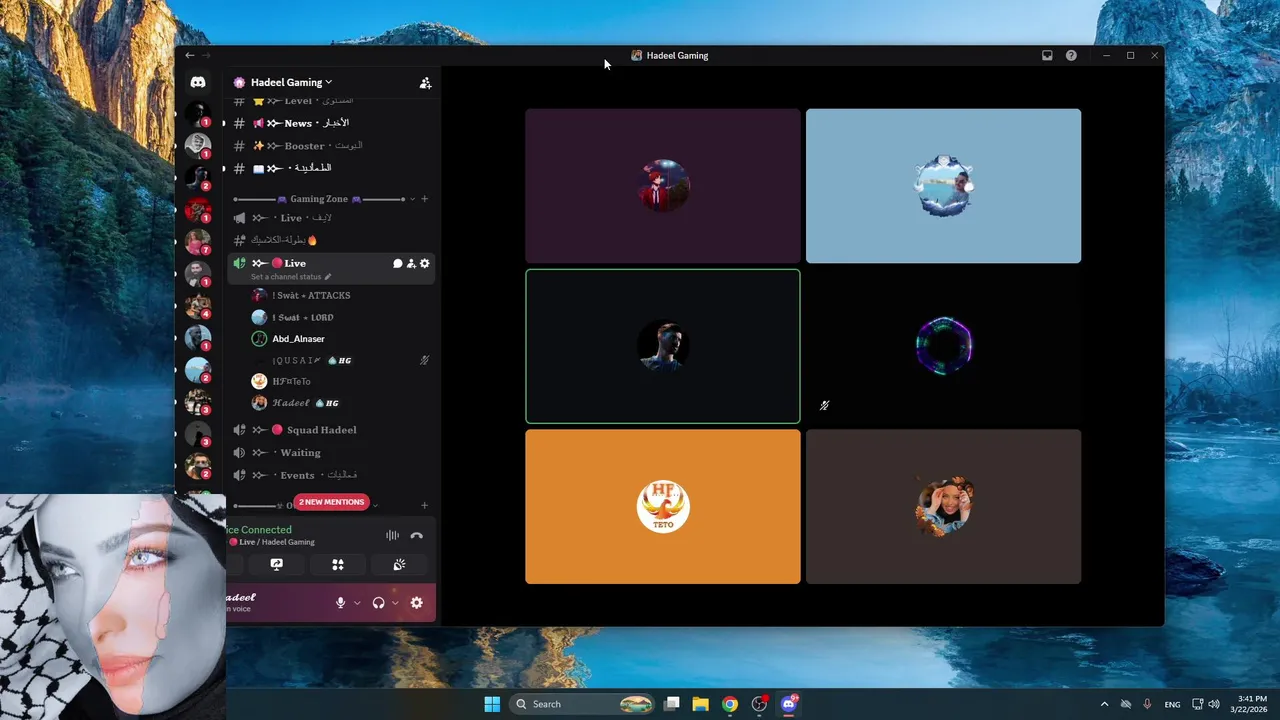Open the help icon in title bar
This screenshot has height=720, width=1280.
[x=1071, y=56]
